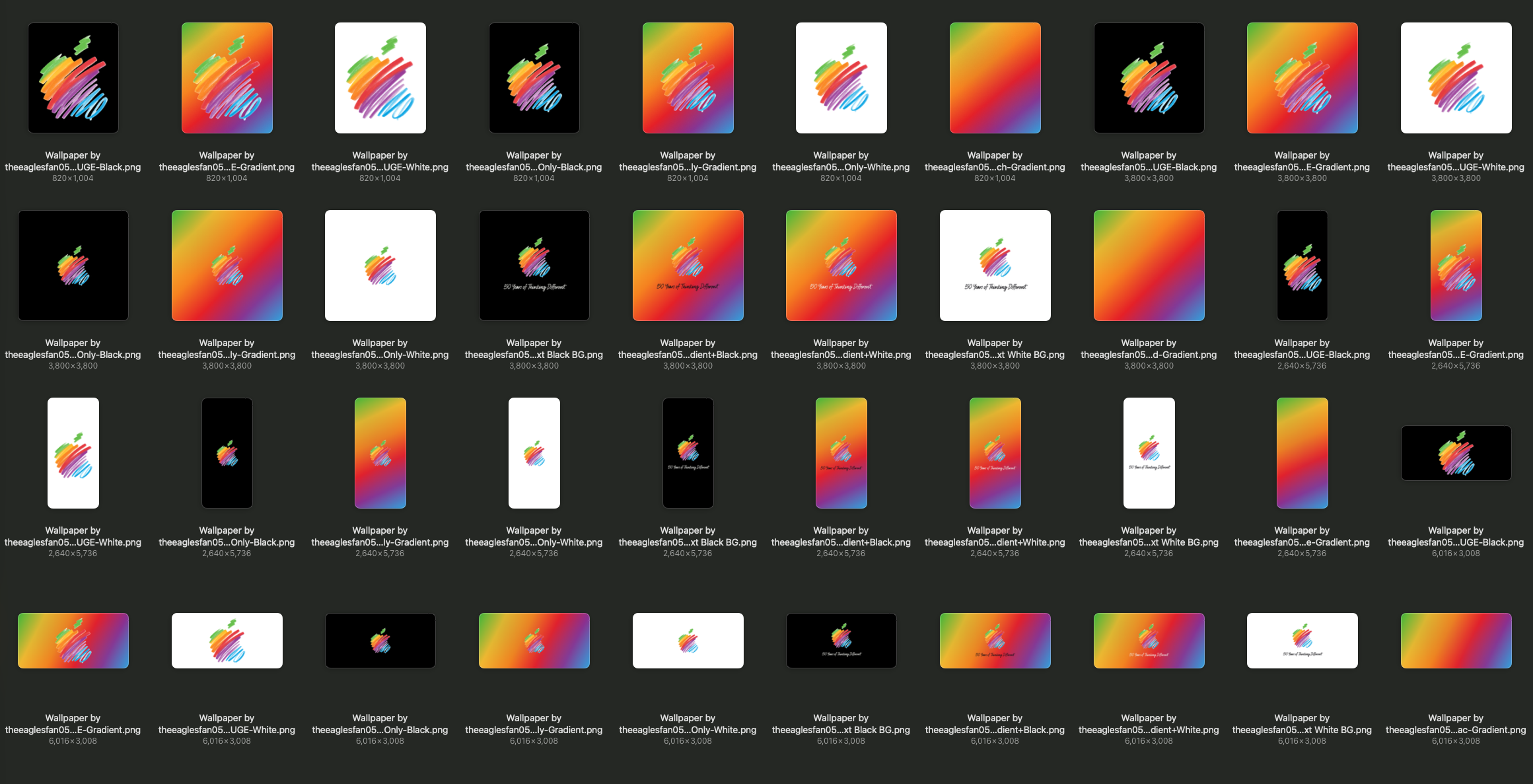This screenshot has width=1533, height=784.
Task: Click the '...xt Black BG.png' filename of the 6,016×3,008 file
Action: pos(841,730)
